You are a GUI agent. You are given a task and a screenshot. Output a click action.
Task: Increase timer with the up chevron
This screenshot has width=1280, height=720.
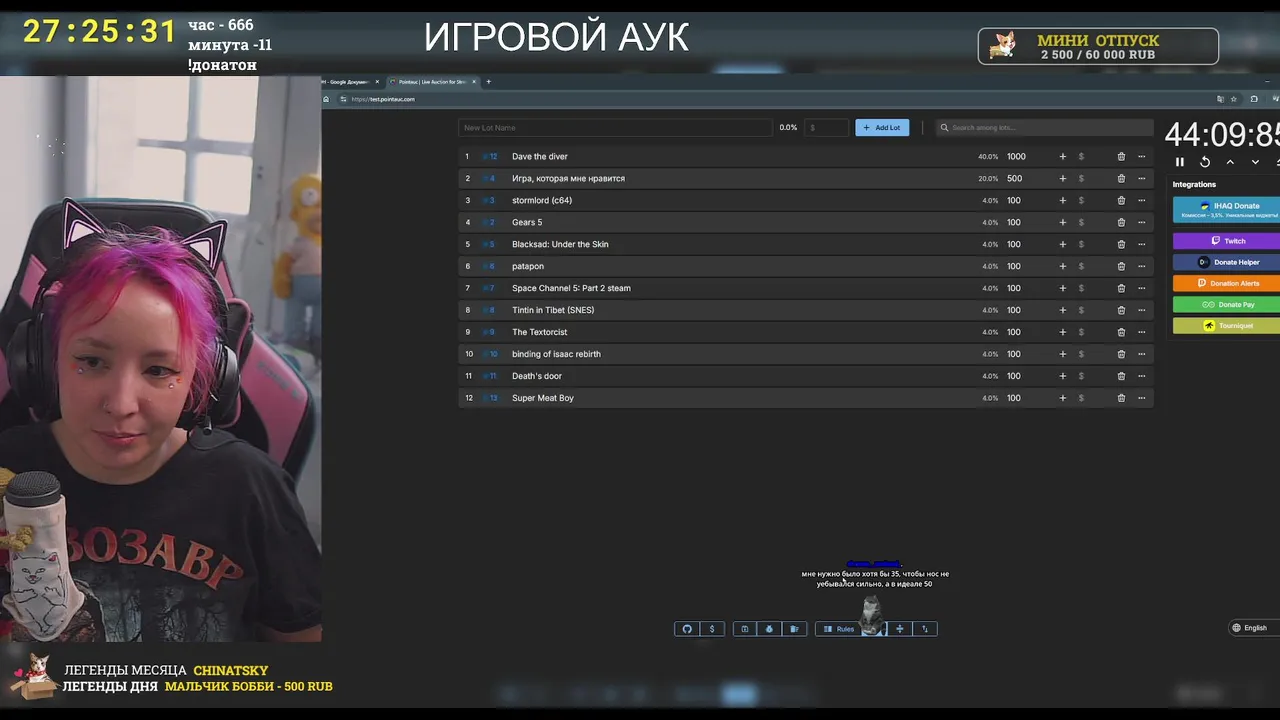(x=1230, y=162)
